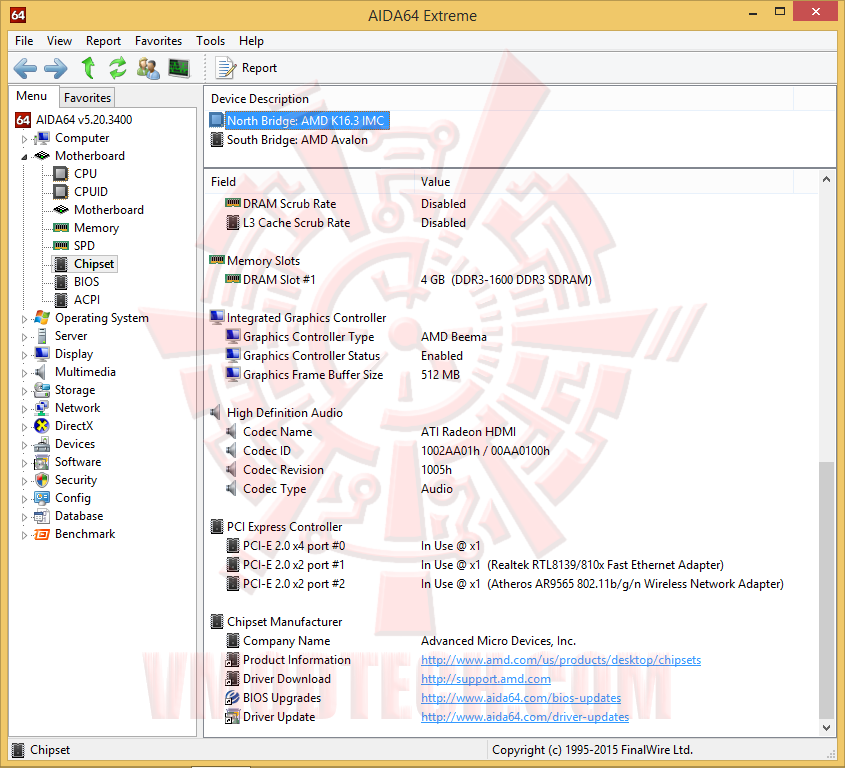Click the Software tree icon
This screenshot has width=845, height=768.
41,462
